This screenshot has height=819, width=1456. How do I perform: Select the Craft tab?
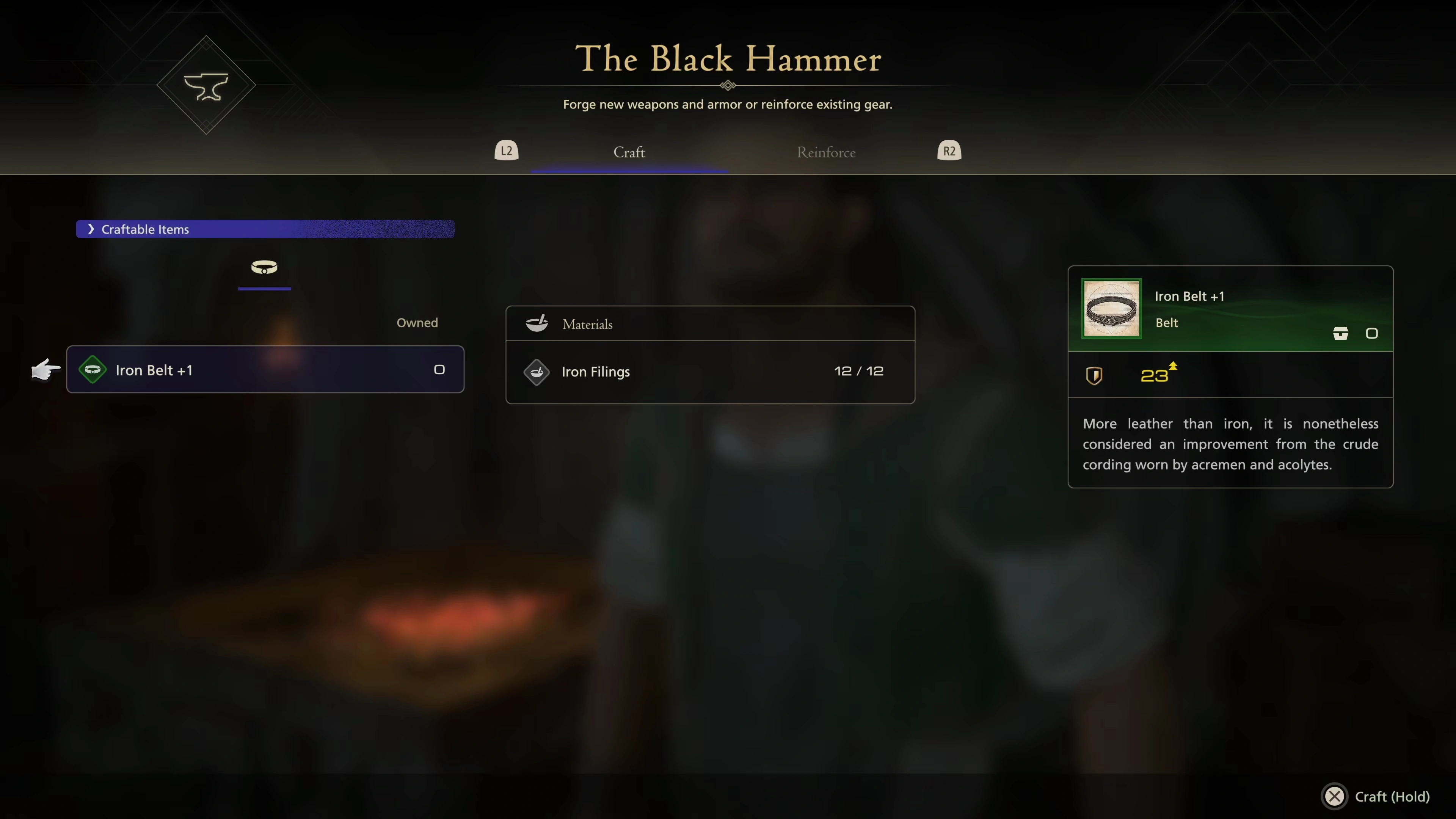[629, 152]
